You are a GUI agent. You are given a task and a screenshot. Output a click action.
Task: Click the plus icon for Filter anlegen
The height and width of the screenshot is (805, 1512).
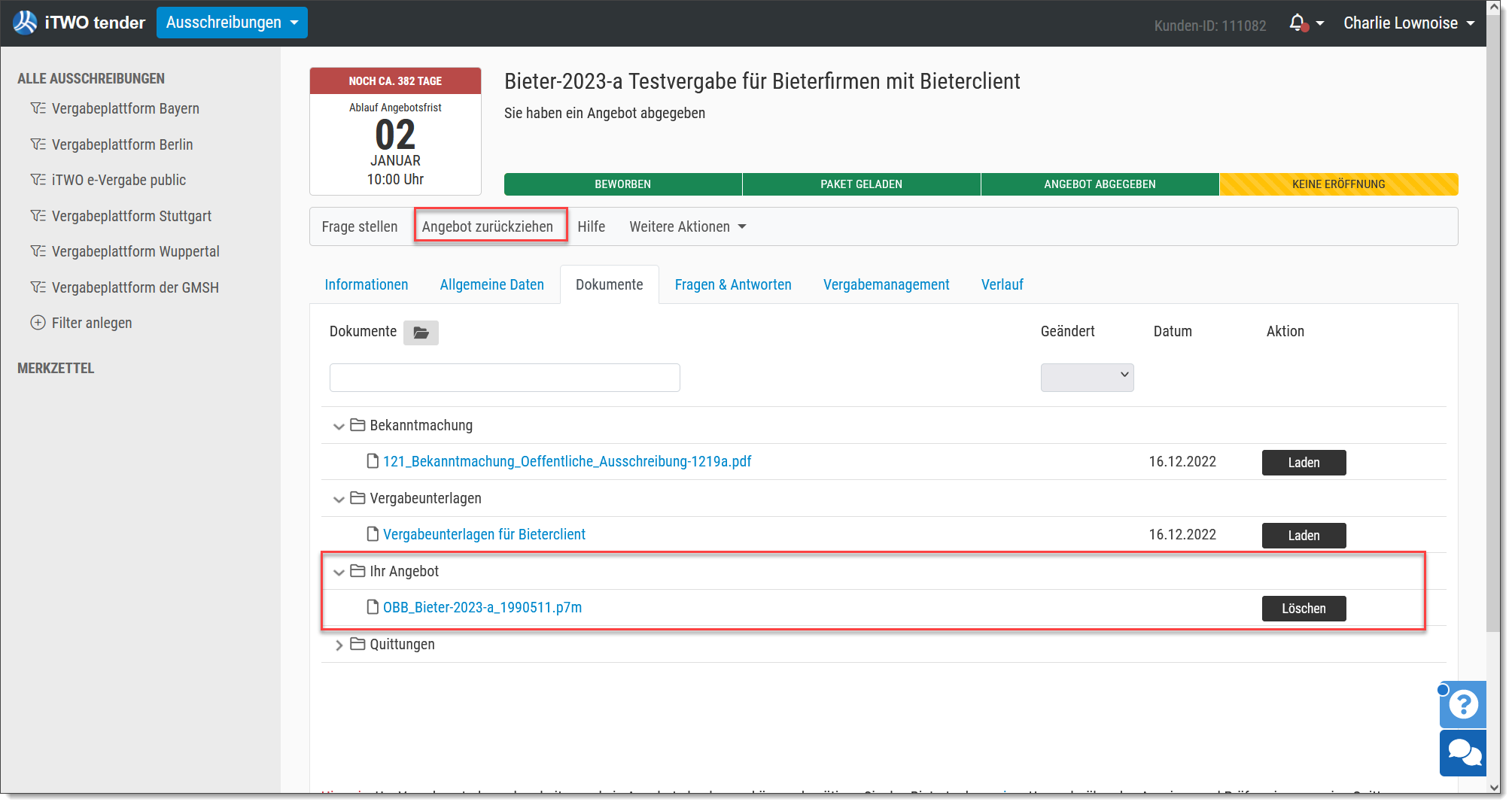coord(38,323)
